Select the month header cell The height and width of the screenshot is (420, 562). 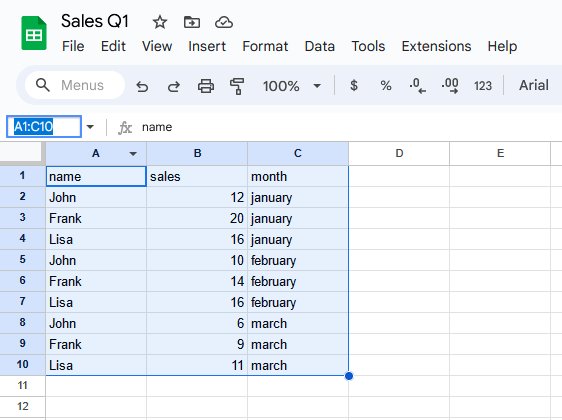click(298, 176)
